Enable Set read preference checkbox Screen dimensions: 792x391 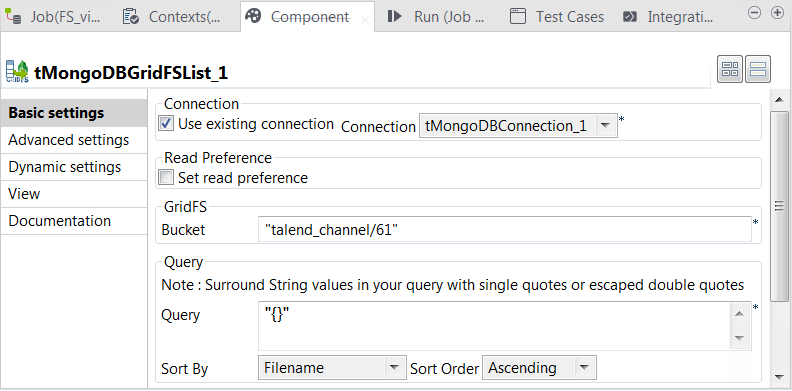[x=166, y=177]
